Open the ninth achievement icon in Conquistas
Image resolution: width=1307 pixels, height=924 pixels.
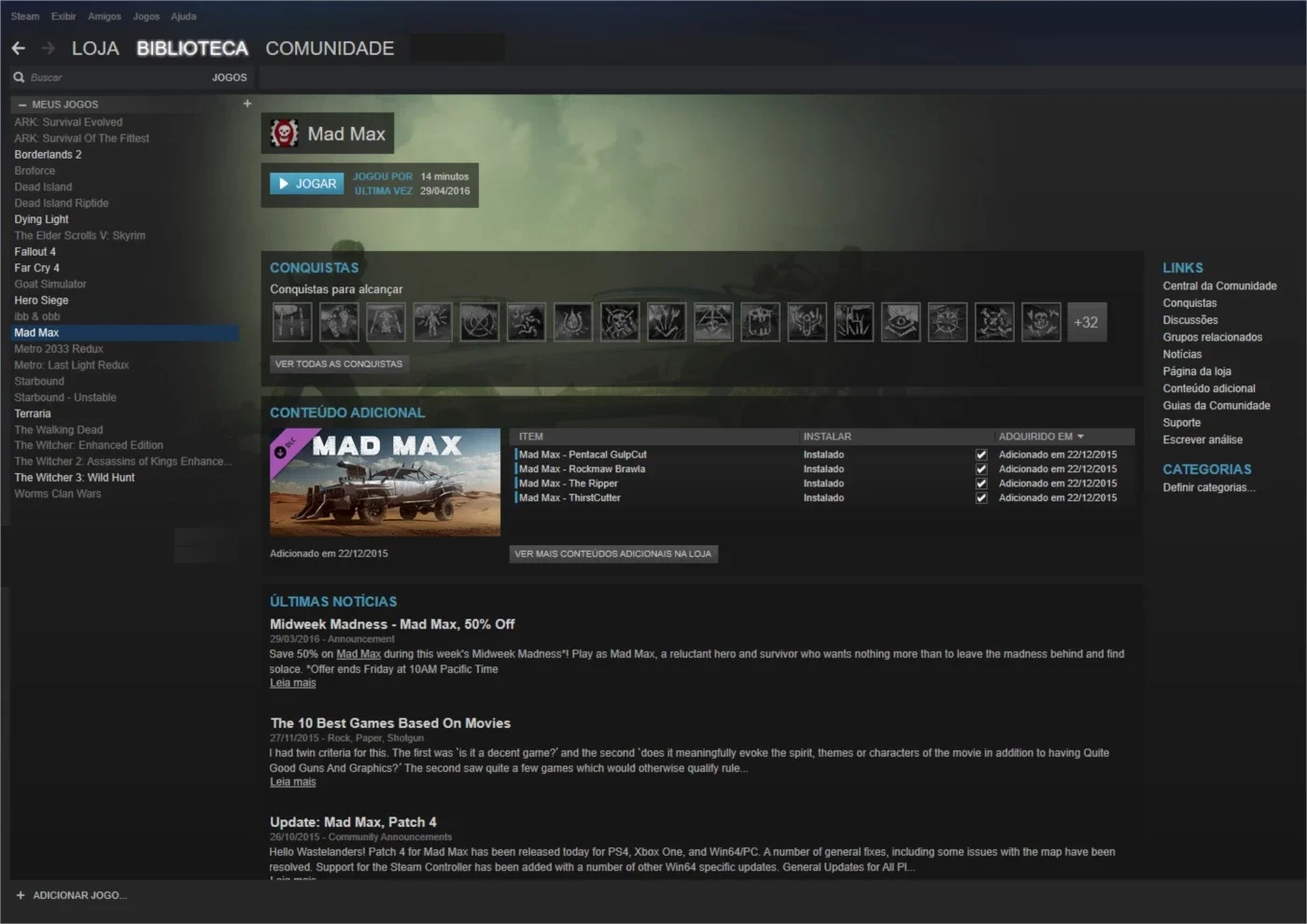(x=667, y=322)
